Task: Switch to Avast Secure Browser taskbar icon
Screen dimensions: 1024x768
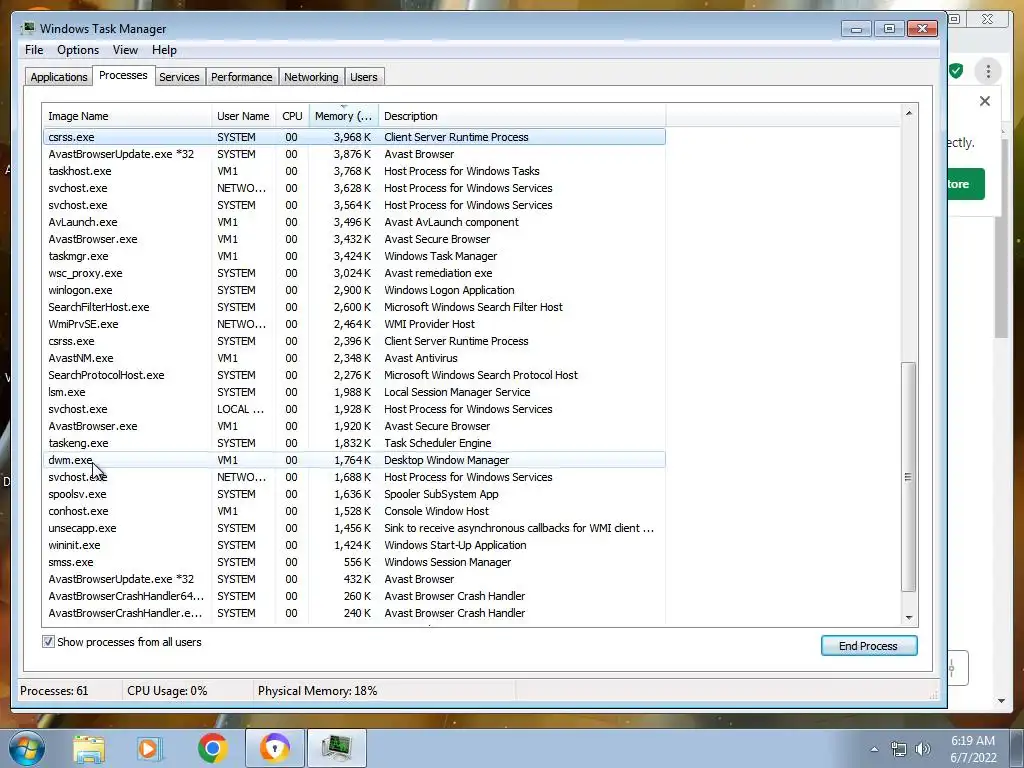Action: 275,748
